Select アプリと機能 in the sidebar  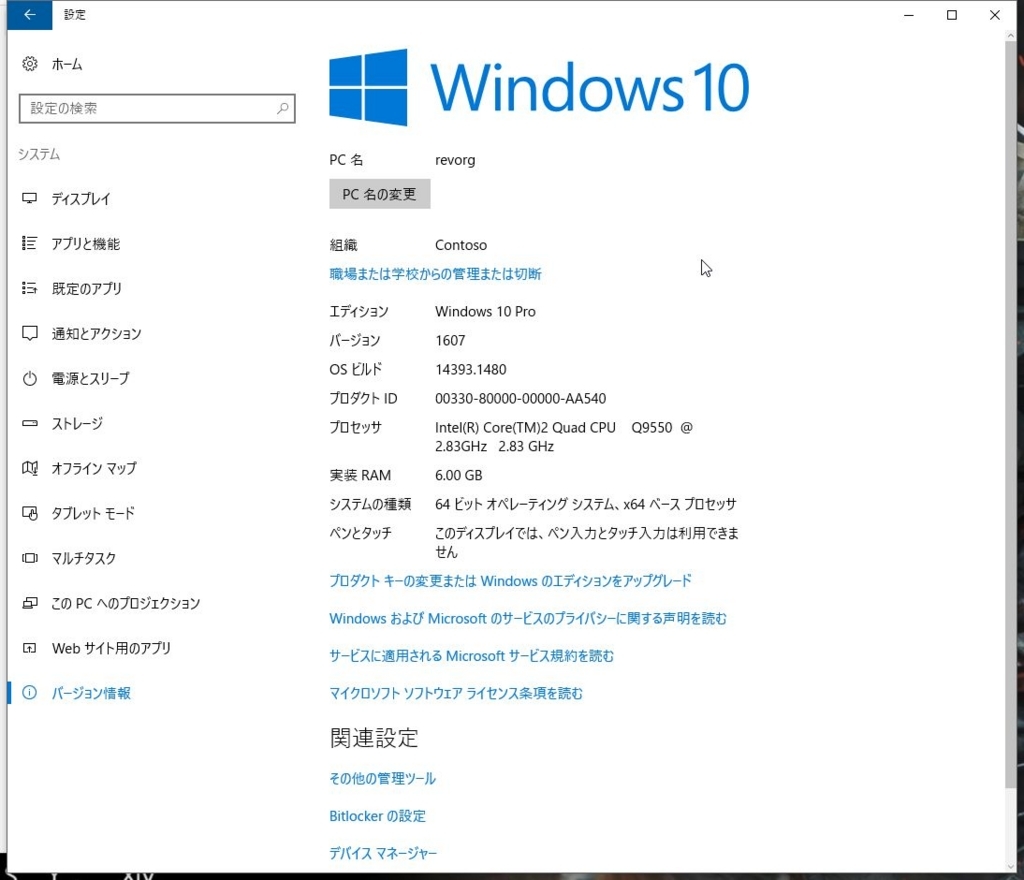pyautogui.click(x=86, y=244)
